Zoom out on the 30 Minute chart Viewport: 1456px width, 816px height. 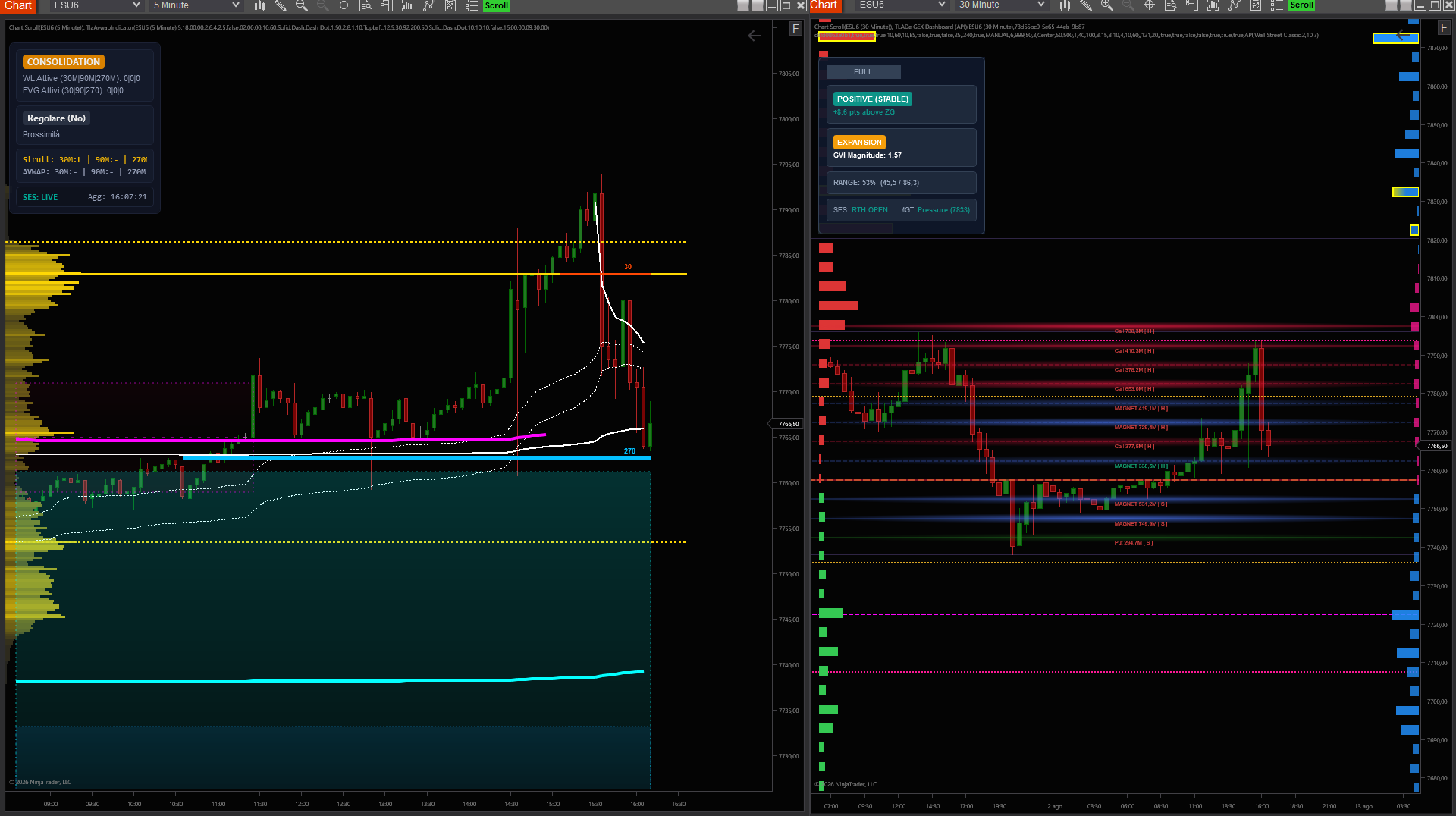pyautogui.click(x=1128, y=5)
